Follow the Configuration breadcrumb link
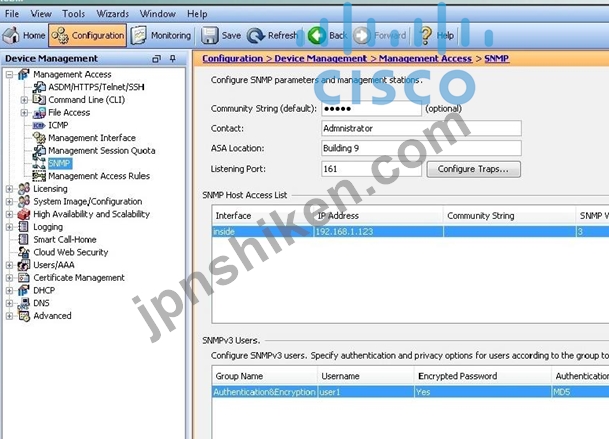The width and height of the screenshot is (609, 439). [232, 59]
